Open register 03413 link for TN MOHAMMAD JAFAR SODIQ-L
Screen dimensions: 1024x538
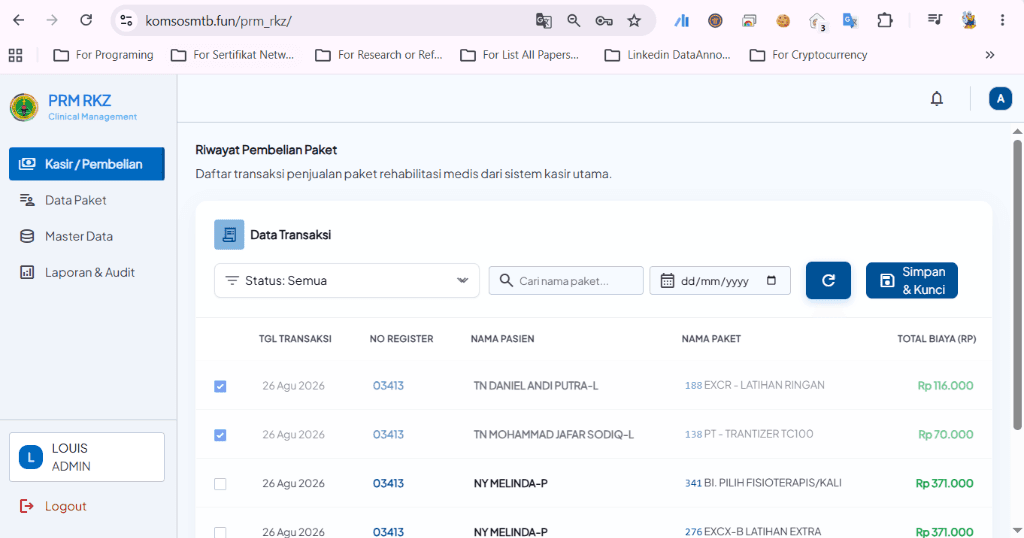click(388, 434)
